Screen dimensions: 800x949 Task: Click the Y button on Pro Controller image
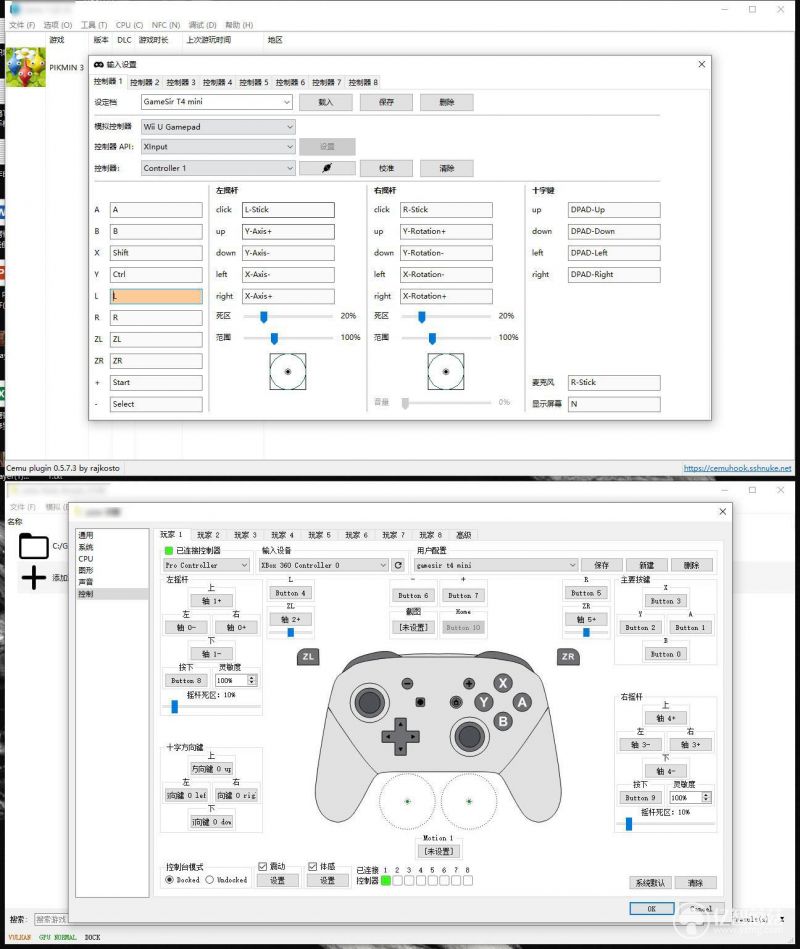coord(483,702)
